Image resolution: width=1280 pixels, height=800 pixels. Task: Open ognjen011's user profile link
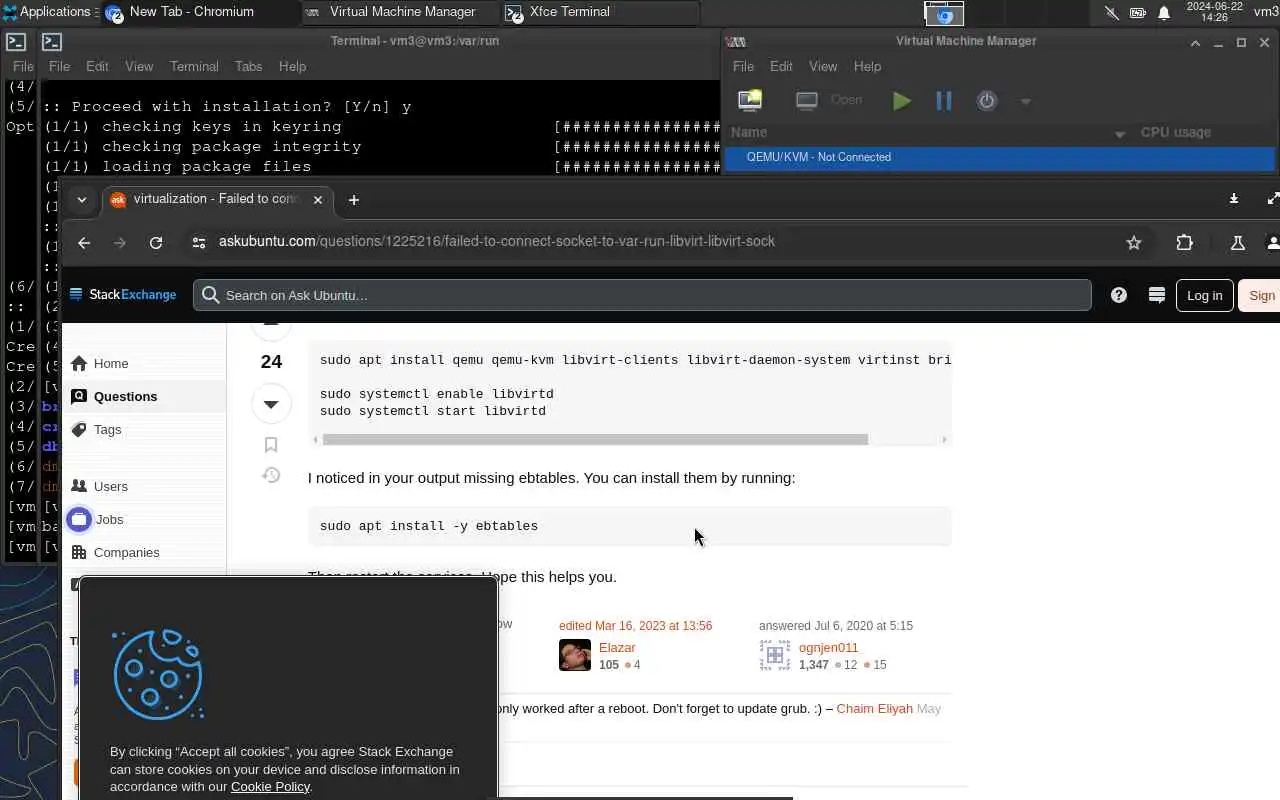coord(828,648)
